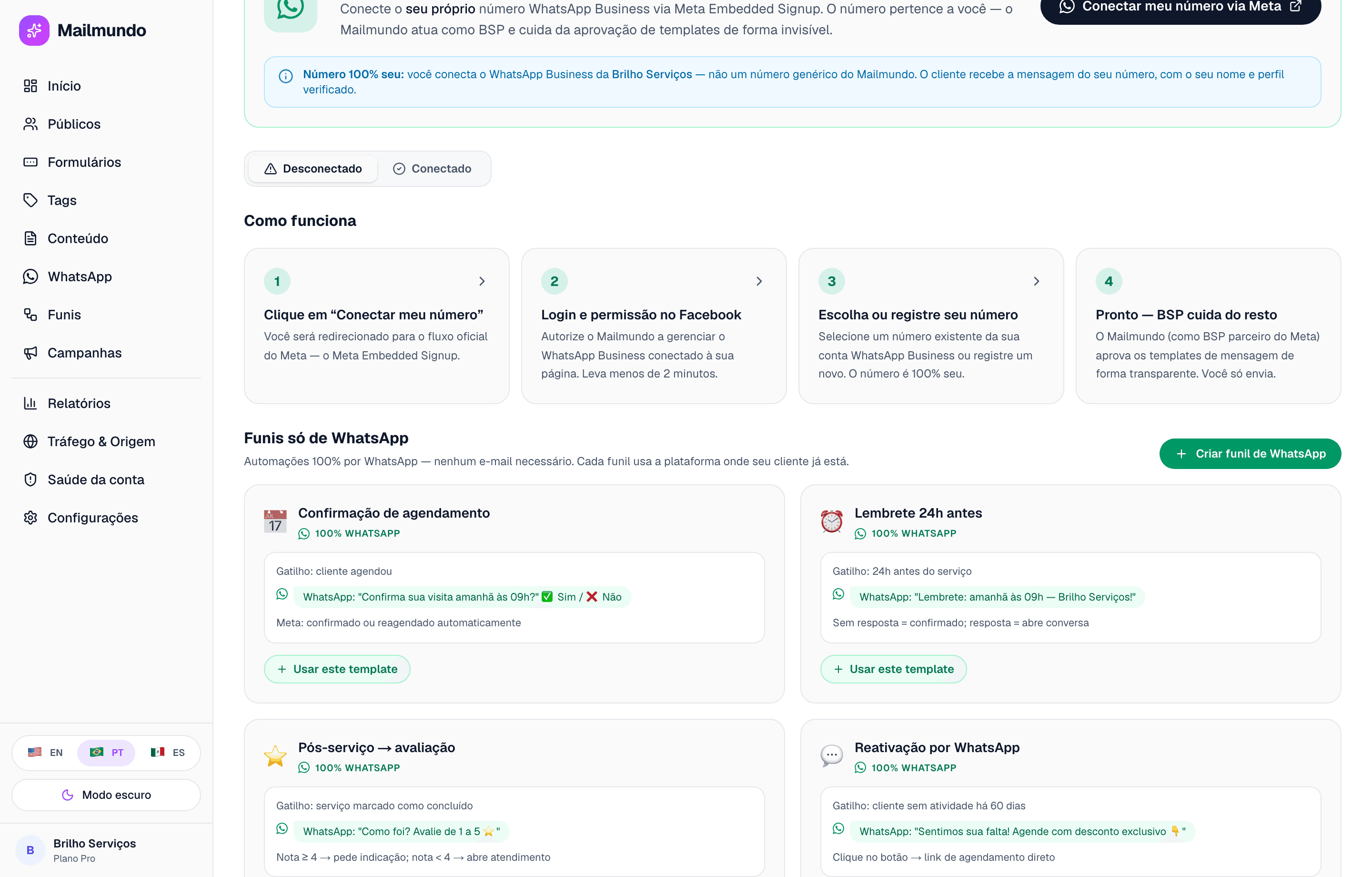The width and height of the screenshot is (1372, 877).
Task: Click large WhatsApp icon in the top banner
Action: pyautogui.click(x=291, y=11)
